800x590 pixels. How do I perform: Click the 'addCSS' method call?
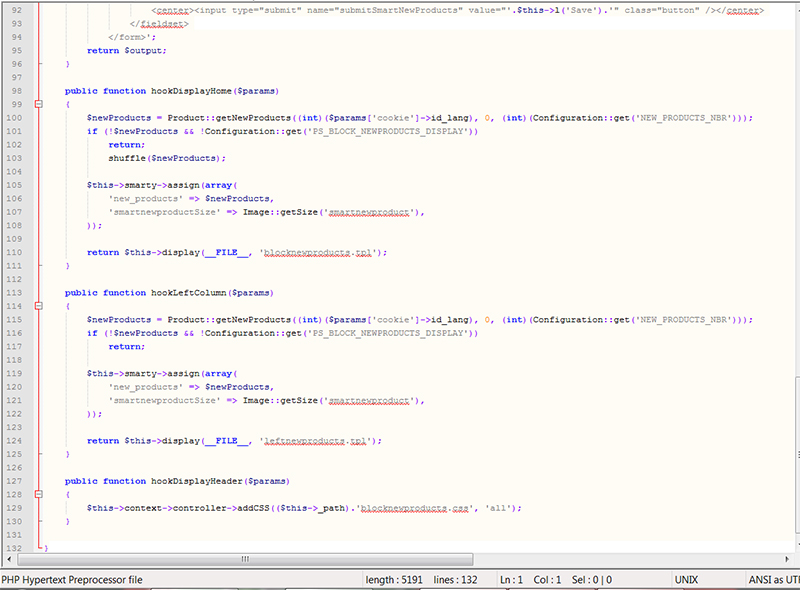[x=253, y=508]
